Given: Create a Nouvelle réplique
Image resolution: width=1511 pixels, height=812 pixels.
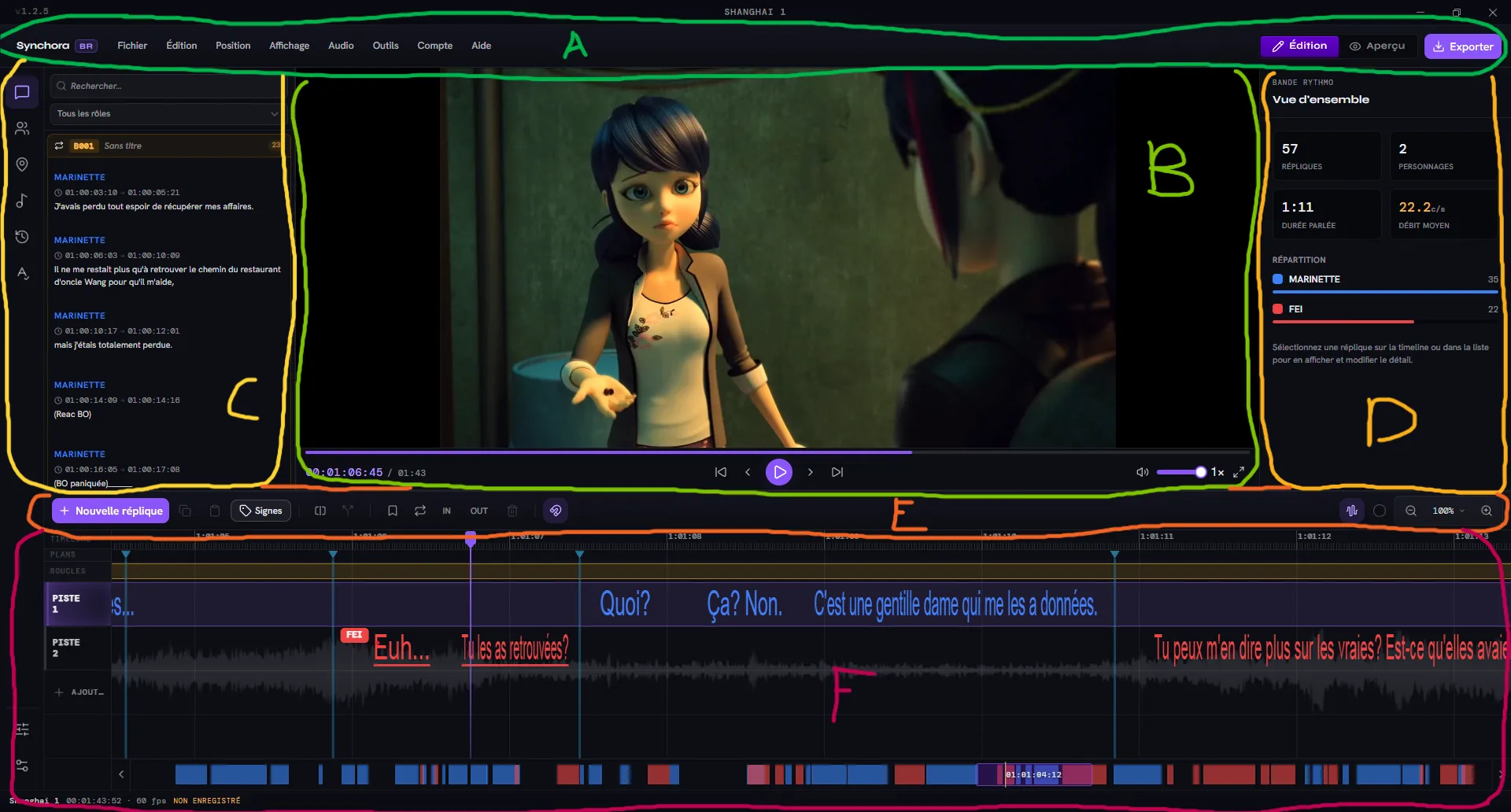Looking at the screenshot, I should pos(111,511).
